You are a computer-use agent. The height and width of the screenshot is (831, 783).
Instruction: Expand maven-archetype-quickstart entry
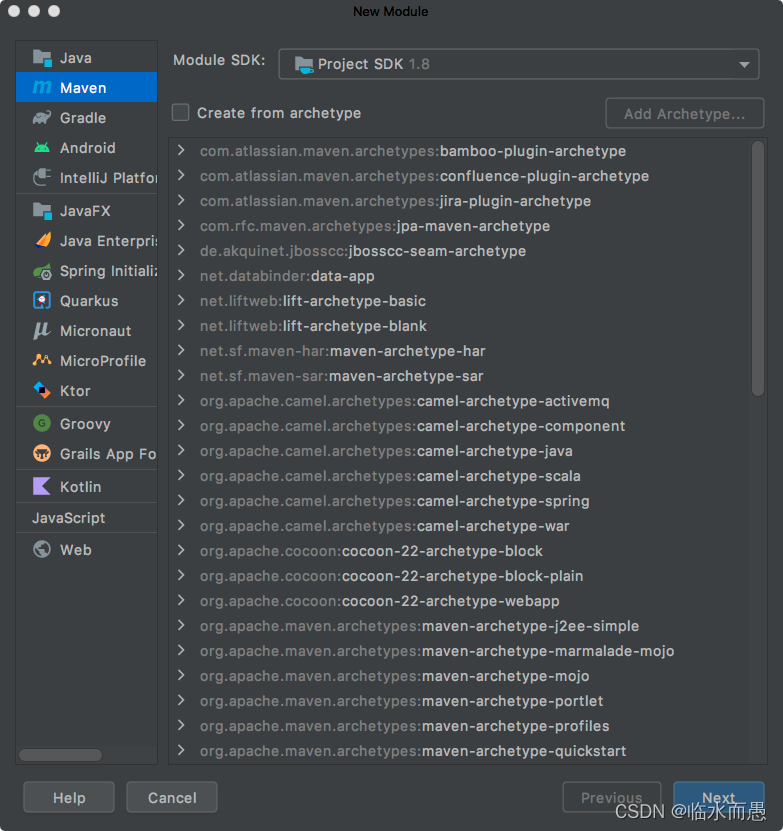tap(182, 750)
